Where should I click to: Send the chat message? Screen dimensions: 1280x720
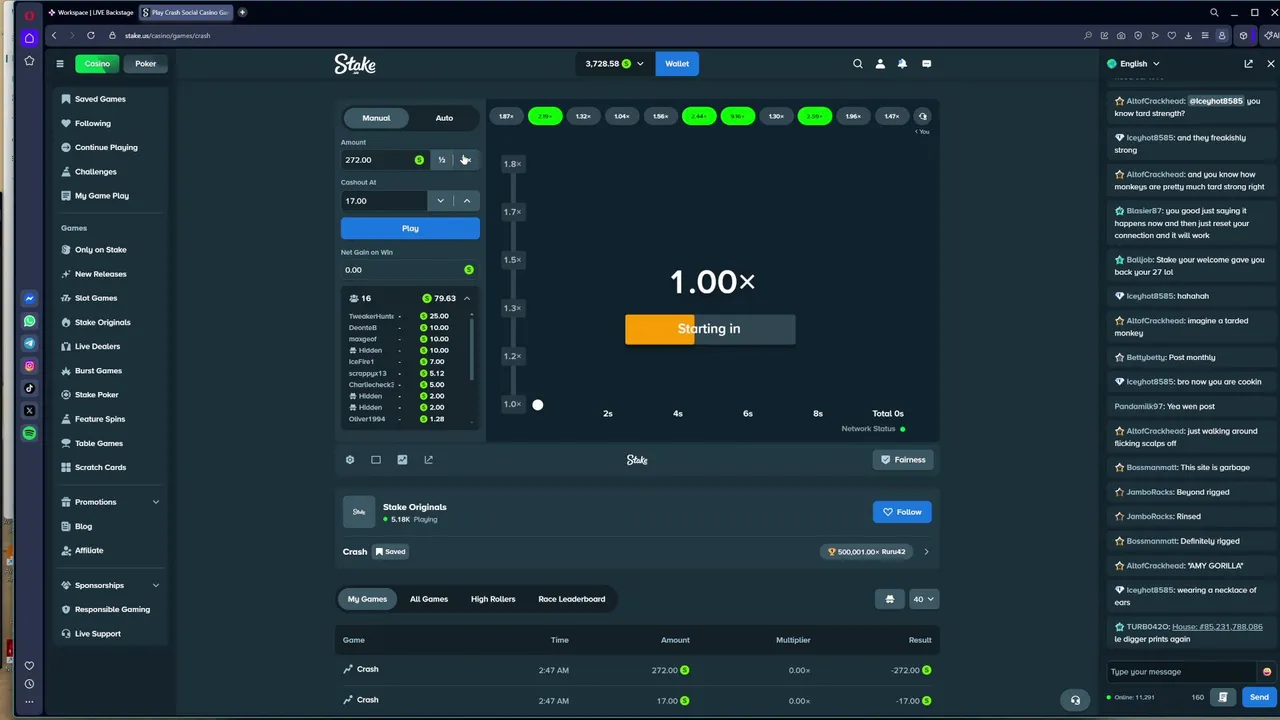click(1258, 697)
